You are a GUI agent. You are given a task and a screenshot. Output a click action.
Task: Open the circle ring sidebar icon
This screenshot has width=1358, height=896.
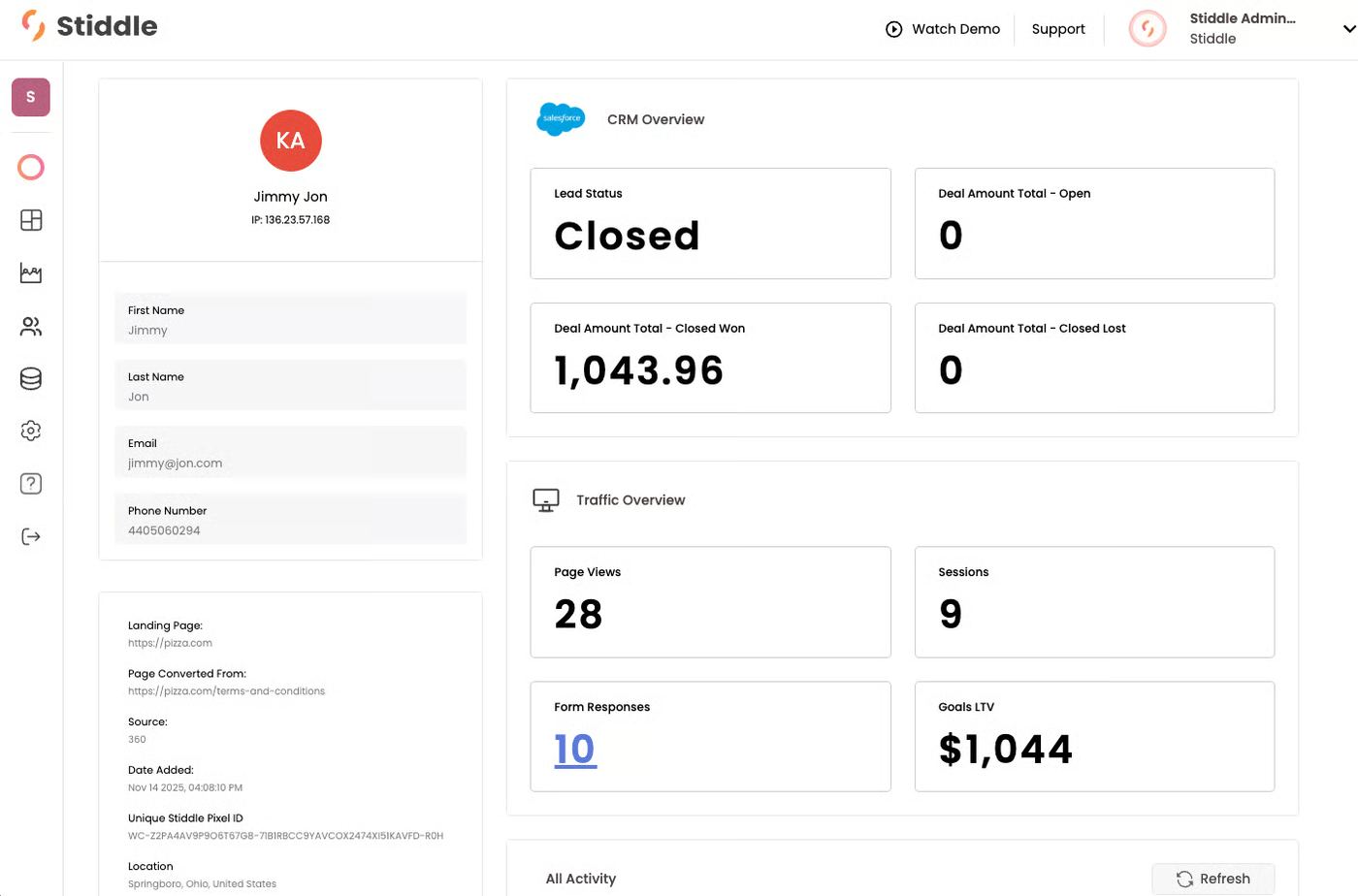pyautogui.click(x=31, y=168)
